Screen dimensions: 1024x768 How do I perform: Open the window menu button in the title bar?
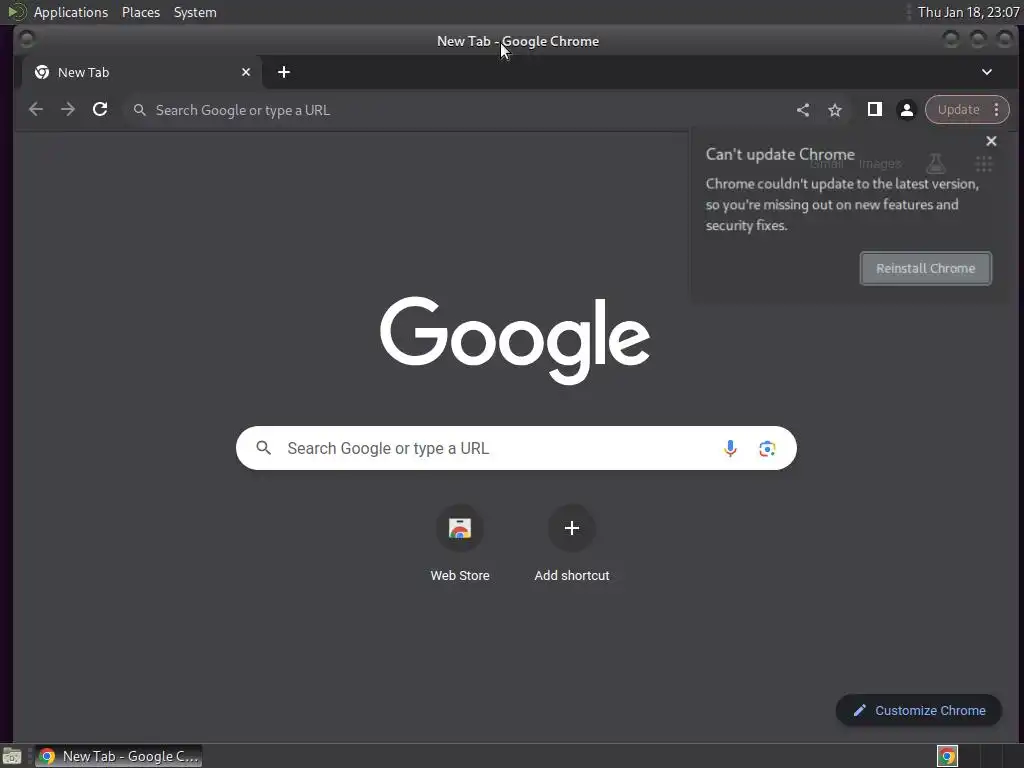tap(27, 40)
